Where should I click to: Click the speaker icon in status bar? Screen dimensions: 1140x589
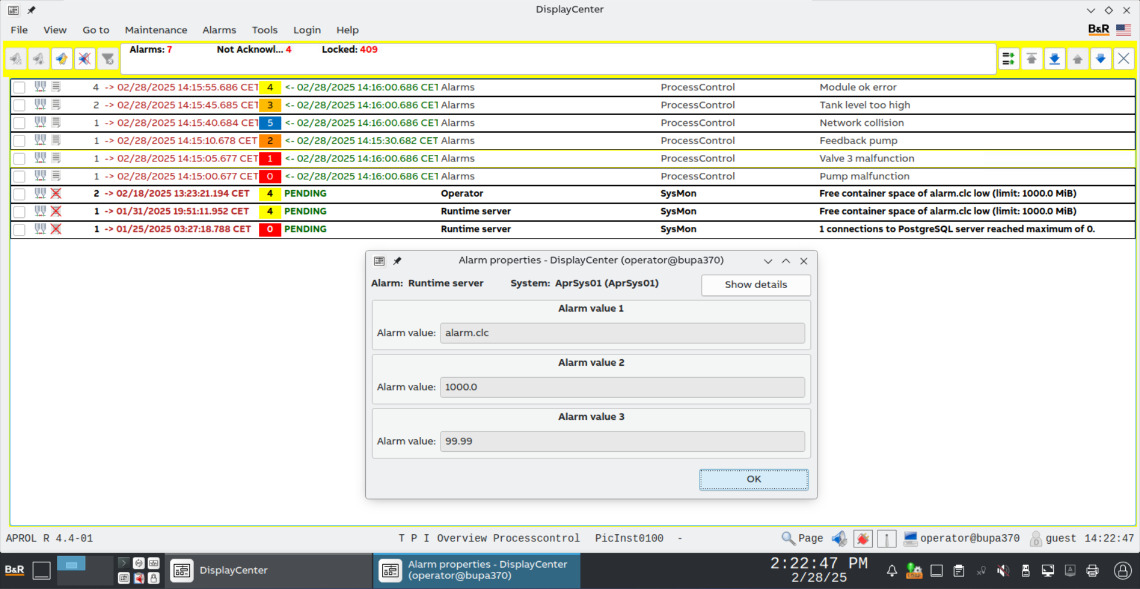coord(839,538)
